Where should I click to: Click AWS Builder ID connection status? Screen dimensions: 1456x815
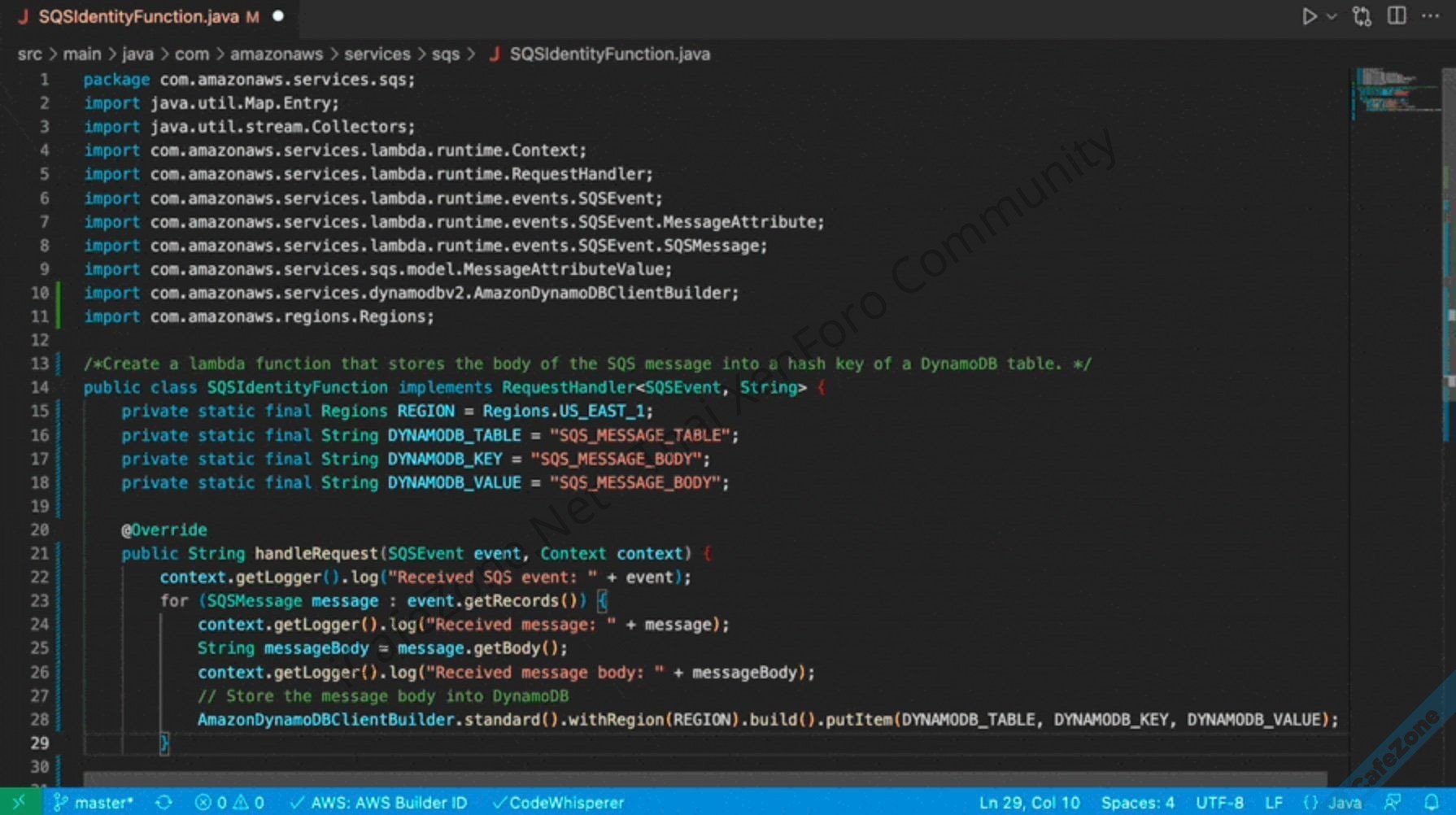pyautogui.click(x=379, y=802)
